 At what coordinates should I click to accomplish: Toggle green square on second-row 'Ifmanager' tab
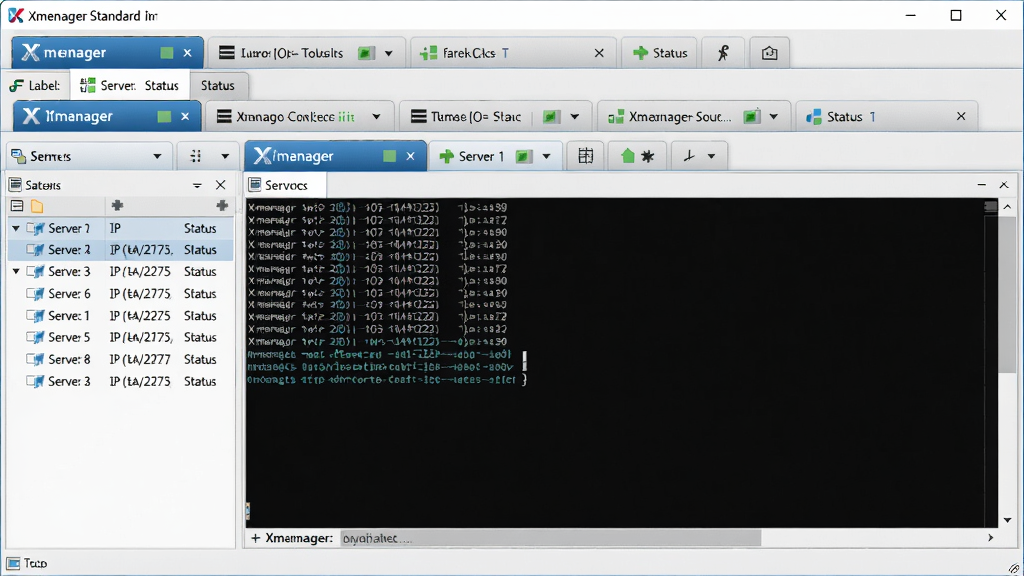tap(164, 116)
